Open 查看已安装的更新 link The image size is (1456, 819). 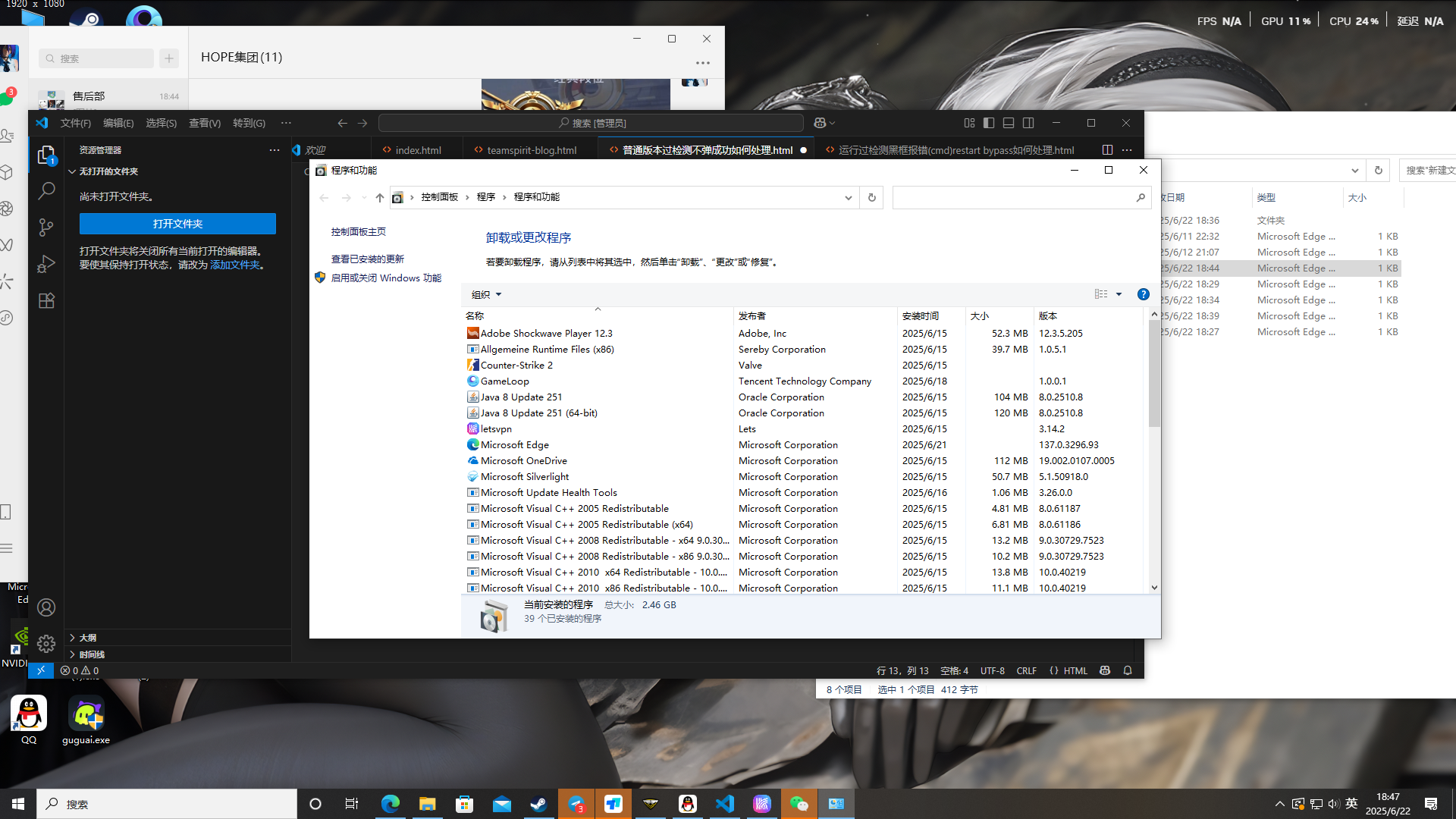[x=368, y=259]
